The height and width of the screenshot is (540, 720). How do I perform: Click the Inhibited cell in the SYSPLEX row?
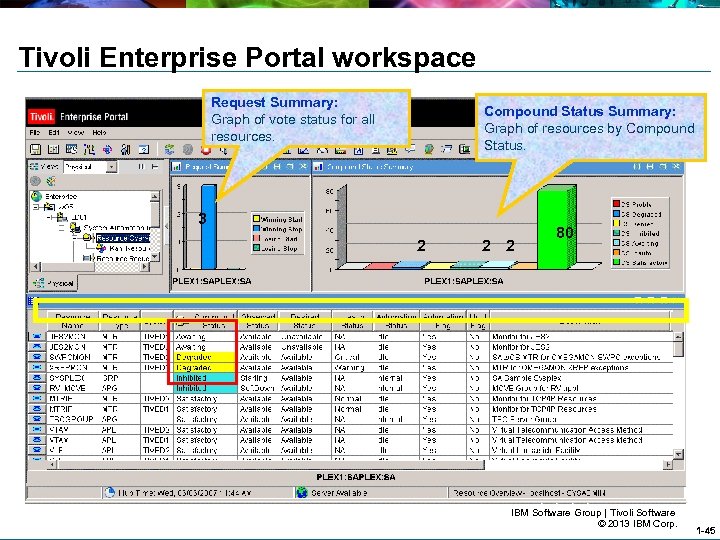click(205, 378)
